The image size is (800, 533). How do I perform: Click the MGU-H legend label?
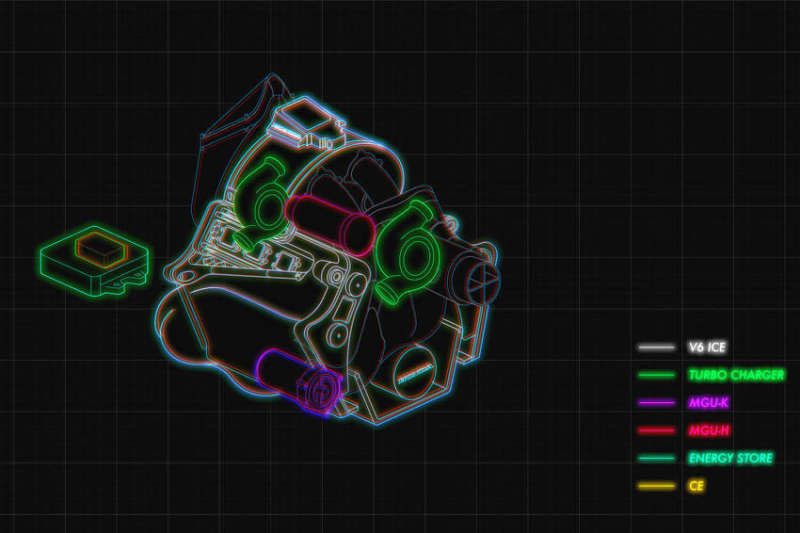709,430
